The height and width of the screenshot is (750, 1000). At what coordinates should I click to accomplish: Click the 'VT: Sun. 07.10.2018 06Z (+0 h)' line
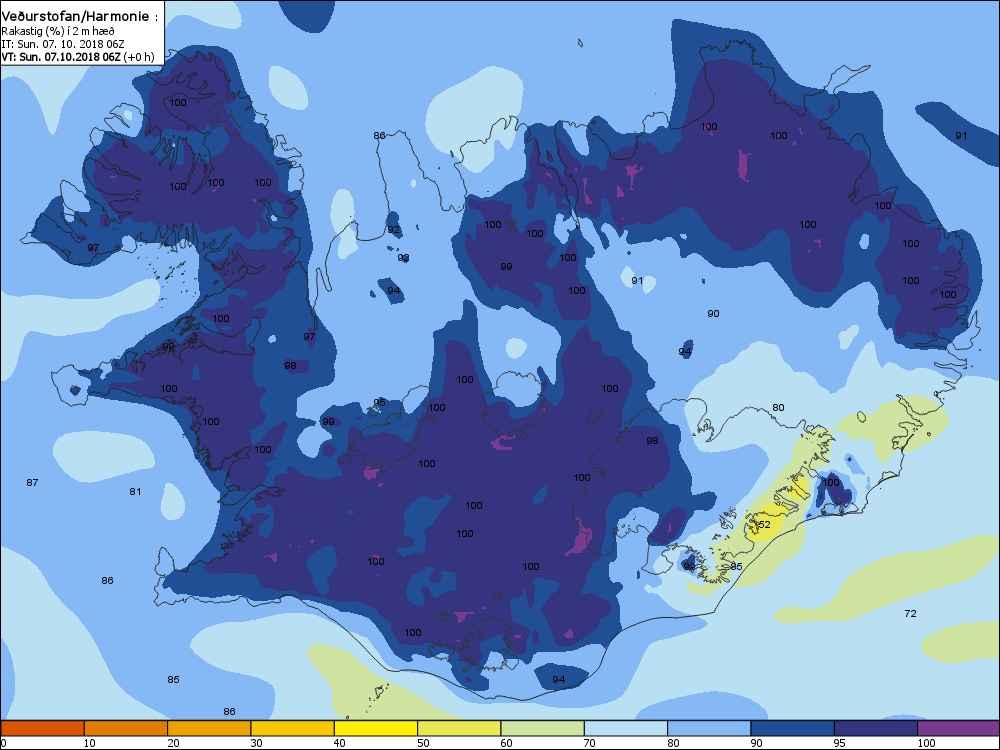78,57
